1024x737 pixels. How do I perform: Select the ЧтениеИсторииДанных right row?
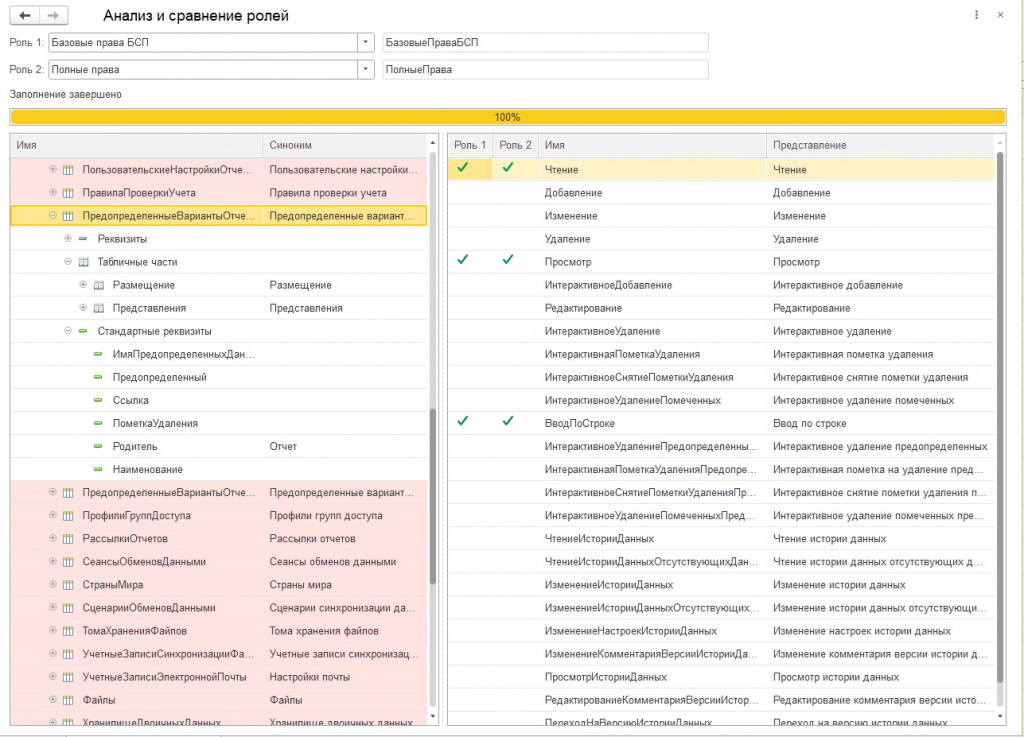coord(722,539)
